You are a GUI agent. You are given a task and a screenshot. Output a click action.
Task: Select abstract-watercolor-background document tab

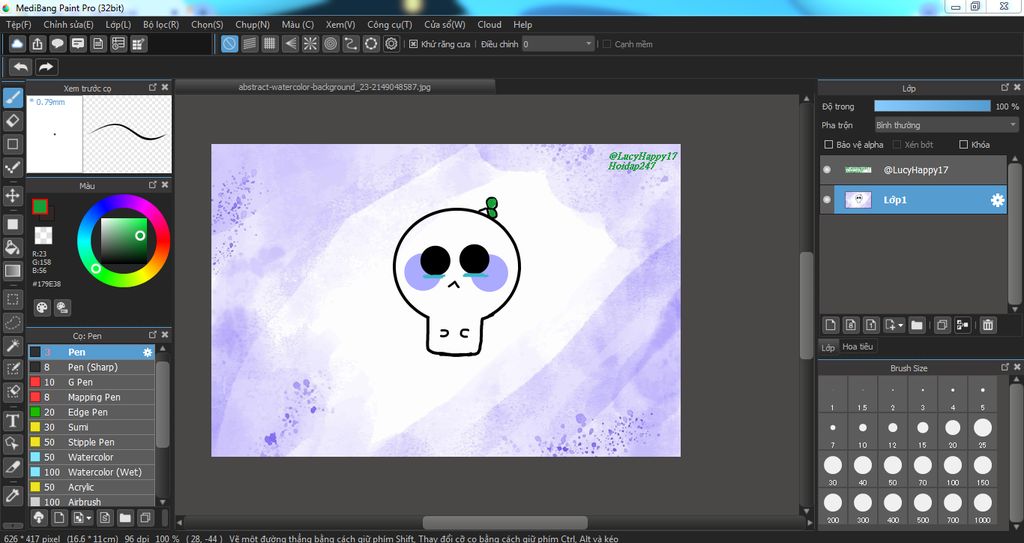(x=335, y=86)
